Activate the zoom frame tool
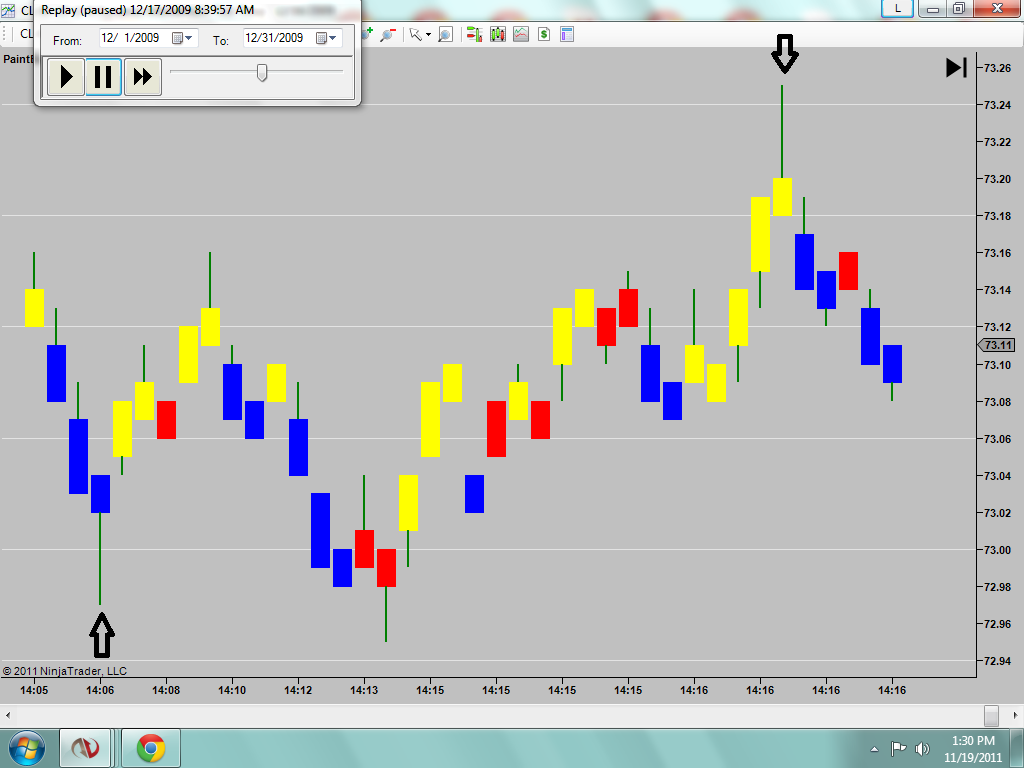 click(x=445, y=35)
